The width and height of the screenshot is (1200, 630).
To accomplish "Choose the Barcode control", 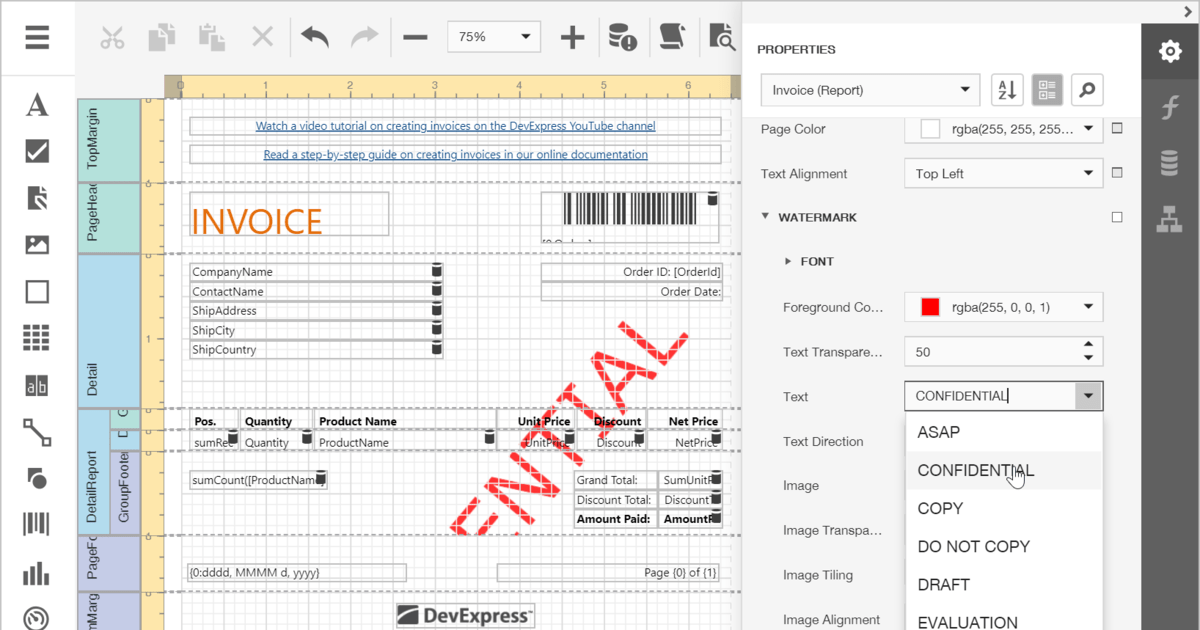I will coord(37,524).
